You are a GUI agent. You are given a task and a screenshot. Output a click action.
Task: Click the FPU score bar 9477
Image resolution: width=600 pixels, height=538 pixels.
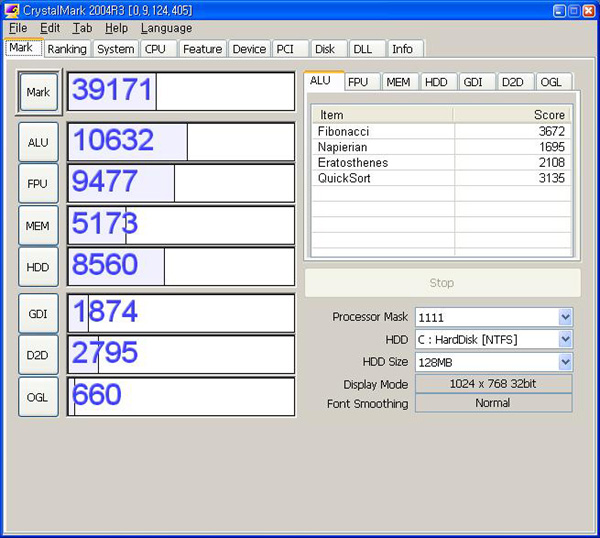tap(181, 183)
